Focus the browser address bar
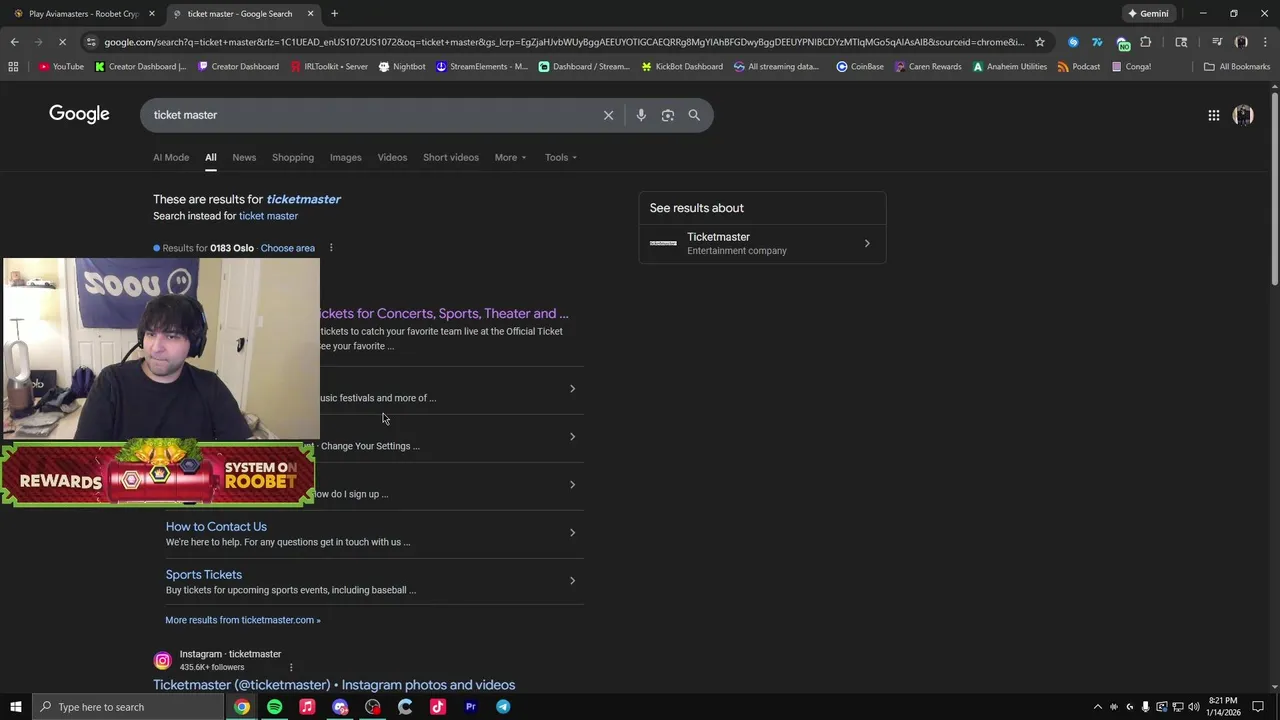Image resolution: width=1280 pixels, height=720 pixels. pos(564,42)
